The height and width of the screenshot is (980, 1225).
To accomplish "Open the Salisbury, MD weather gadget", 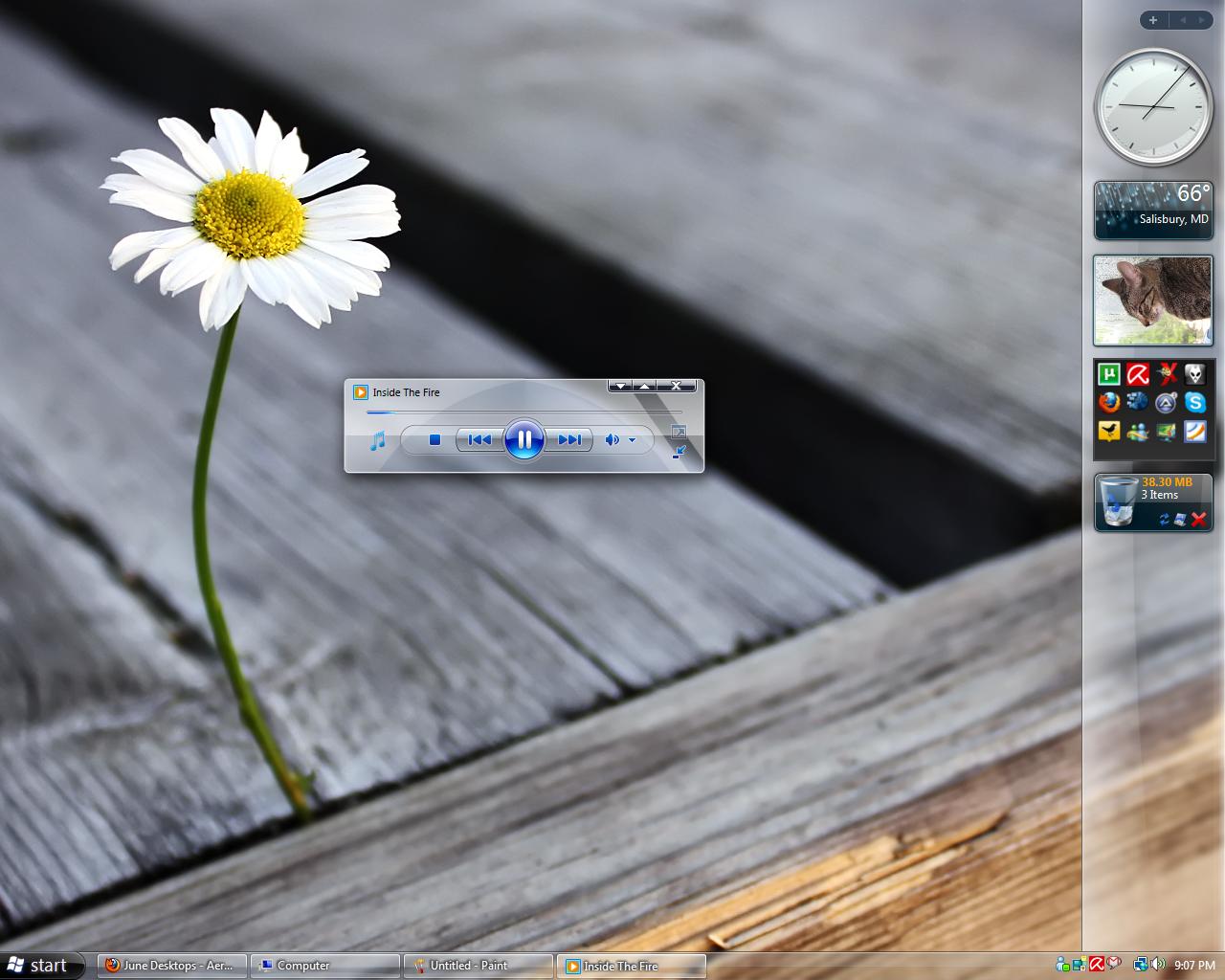I will (1153, 211).
